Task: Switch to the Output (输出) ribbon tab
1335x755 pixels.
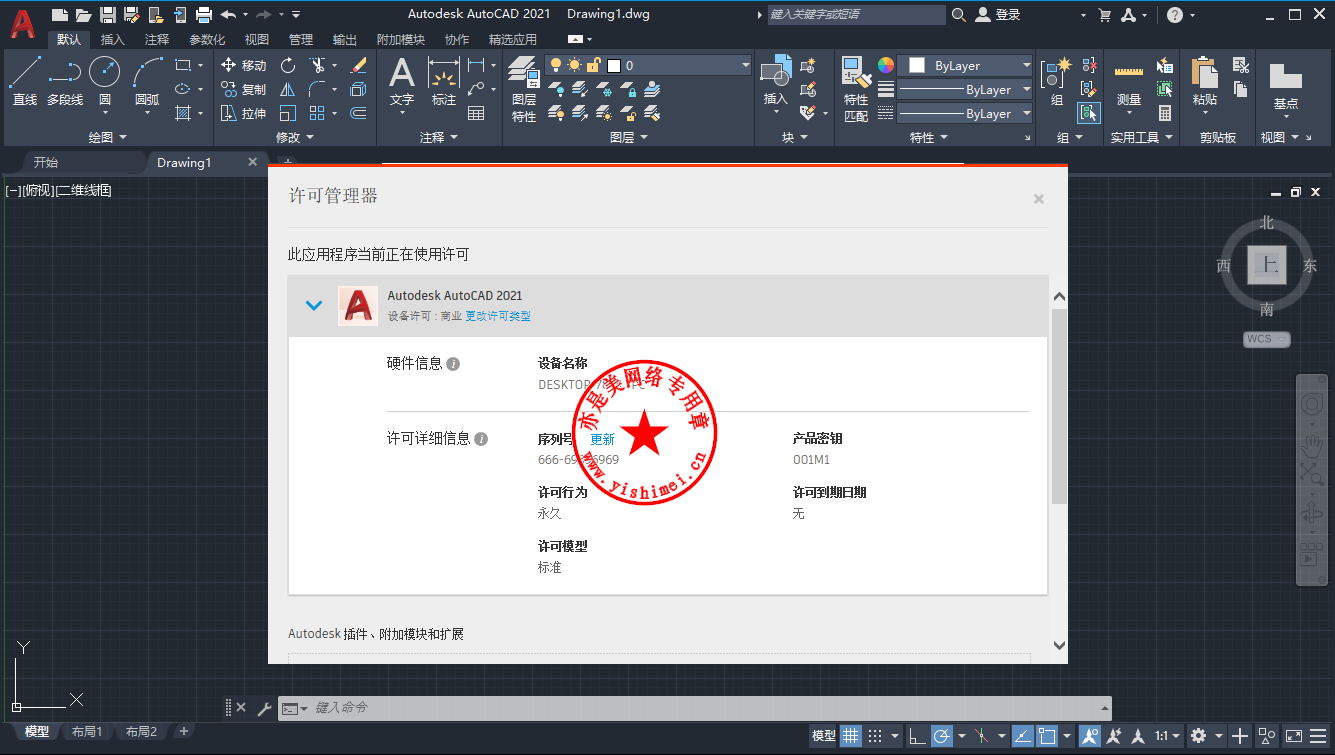Action: click(x=345, y=40)
